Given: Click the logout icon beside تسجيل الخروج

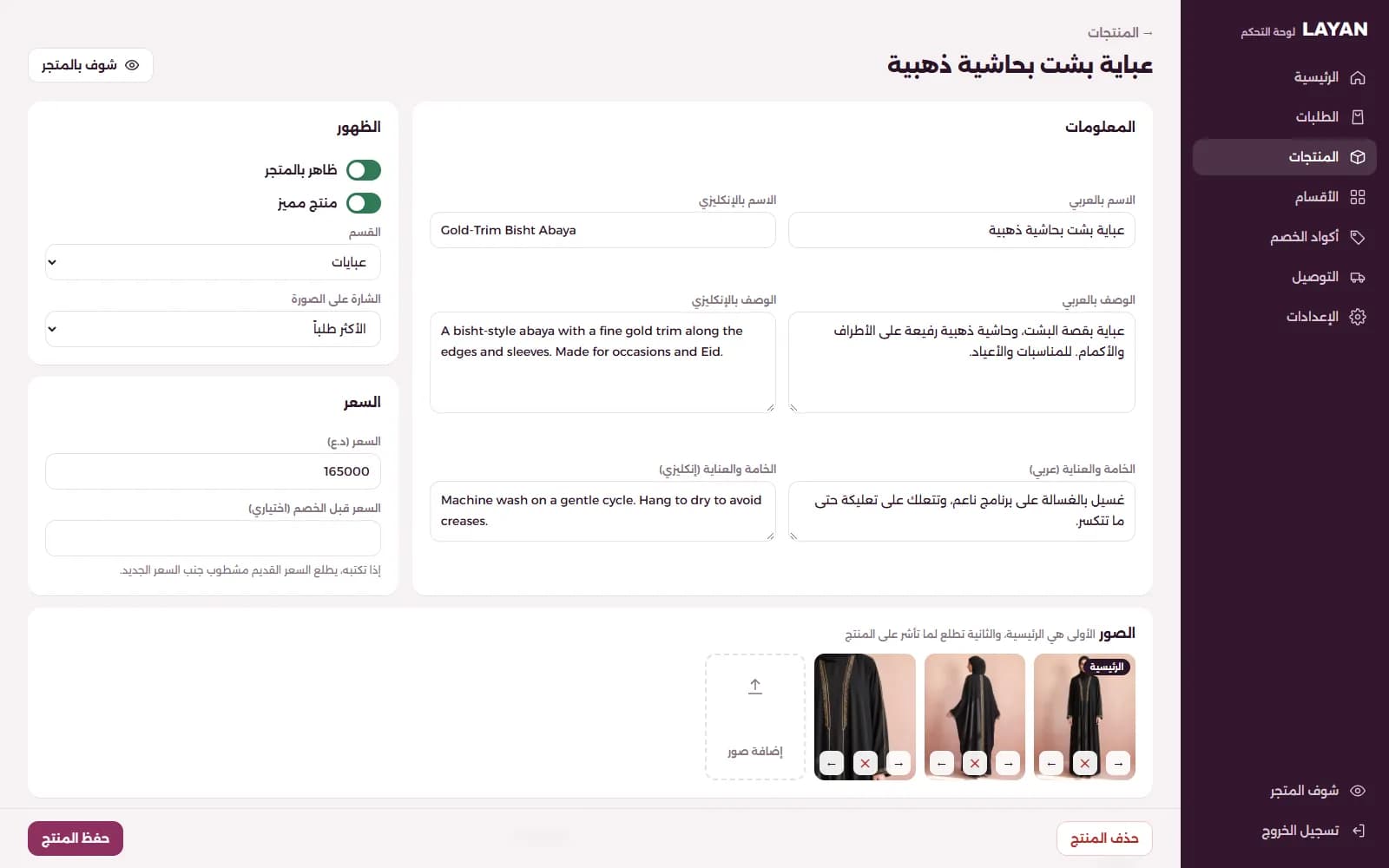Looking at the screenshot, I should [x=1358, y=831].
